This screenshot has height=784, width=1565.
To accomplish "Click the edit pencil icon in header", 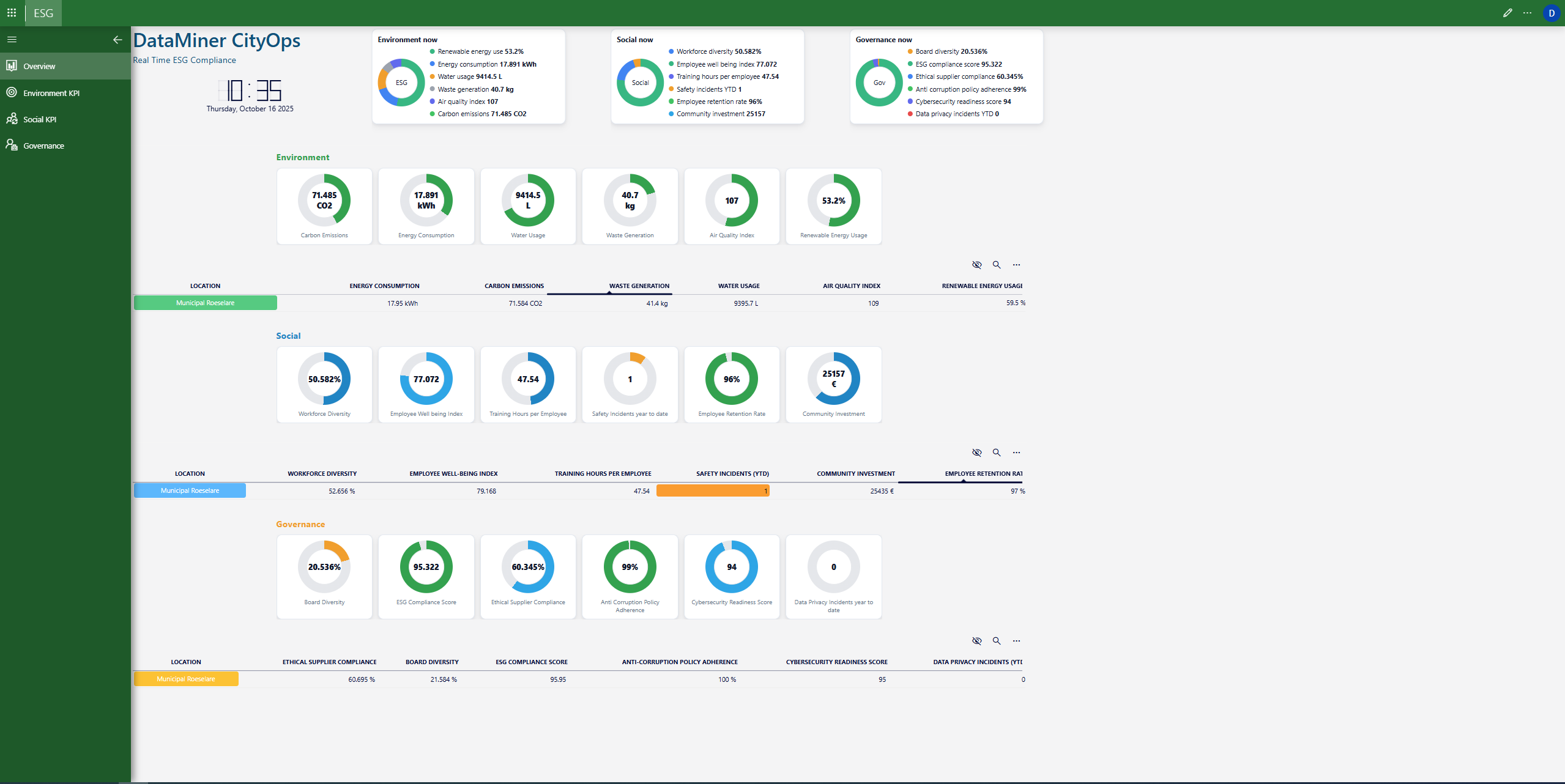I will (1507, 13).
